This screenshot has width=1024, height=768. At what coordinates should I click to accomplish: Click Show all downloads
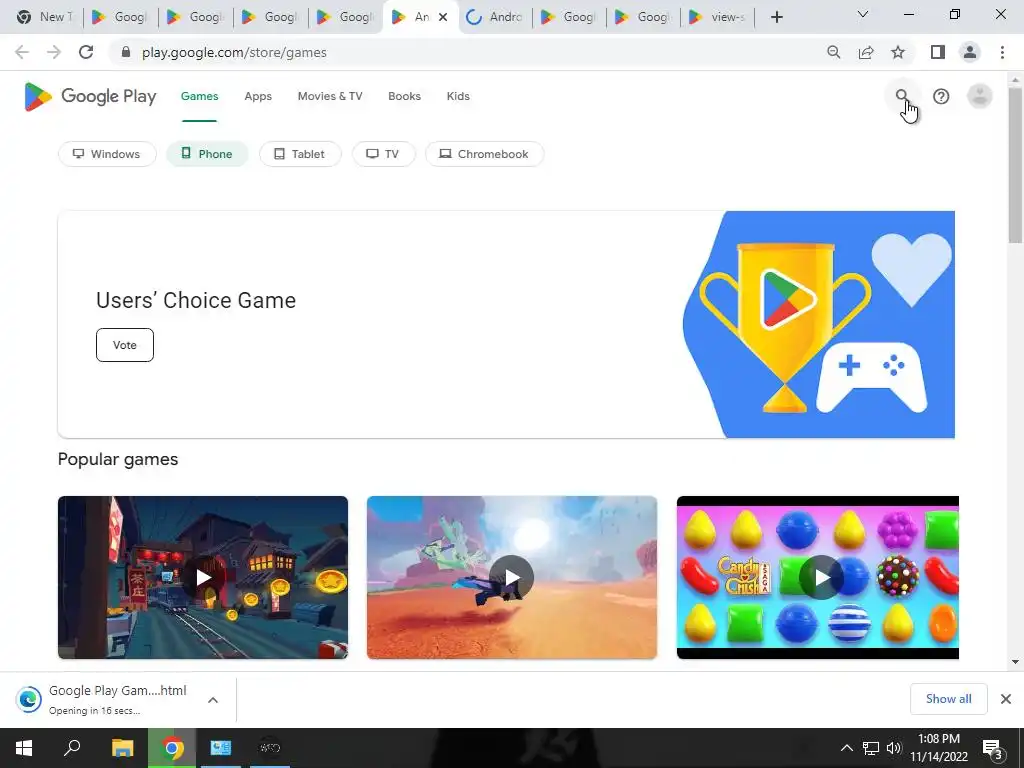click(948, 699)
